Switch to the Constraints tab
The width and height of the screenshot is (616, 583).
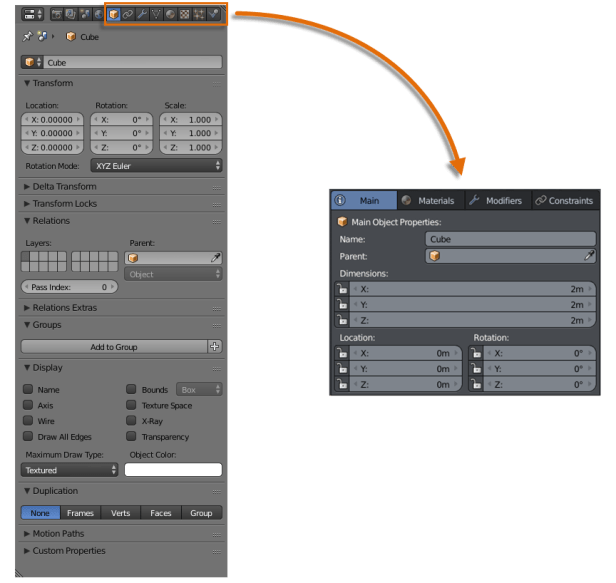tap(565, 200)
